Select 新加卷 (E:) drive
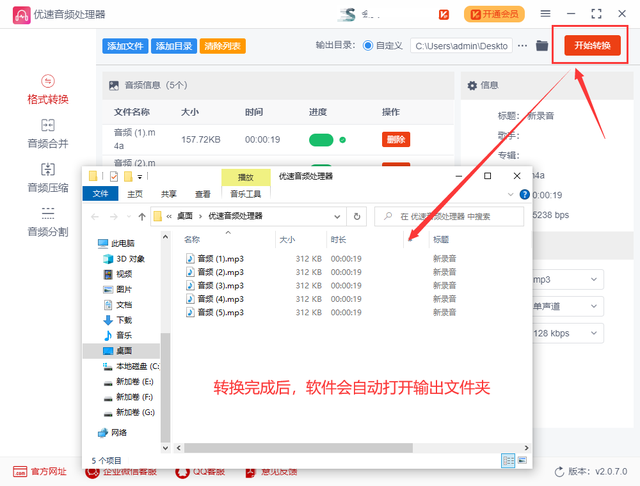The image size is (640, 486). click(129, 382)
